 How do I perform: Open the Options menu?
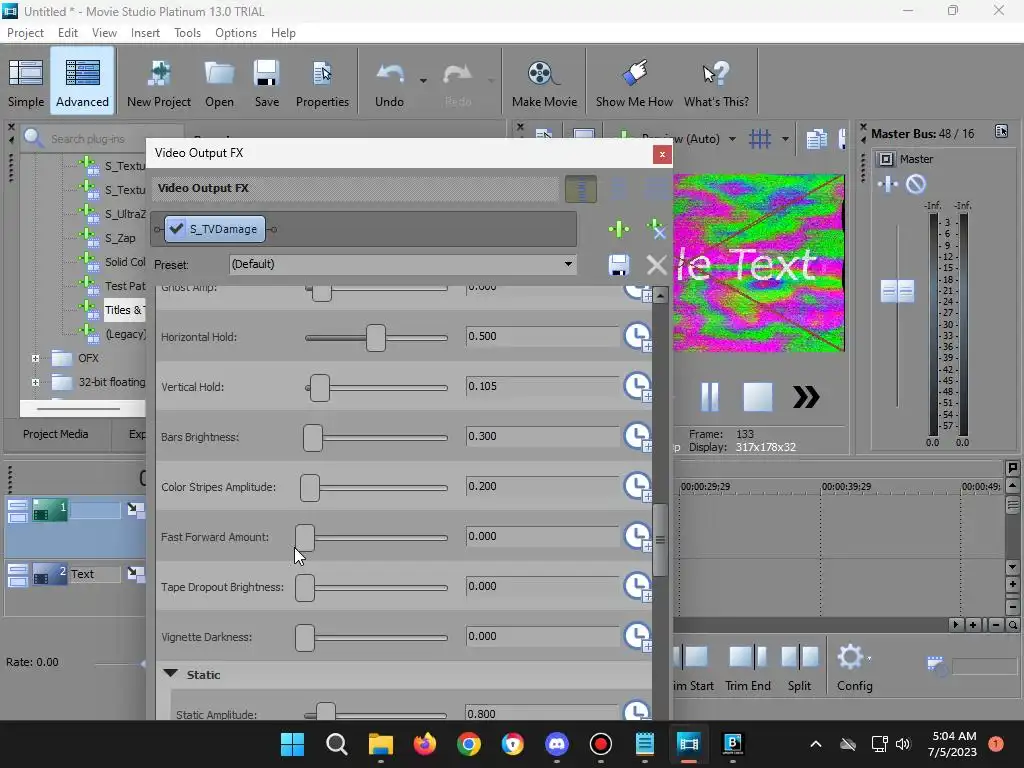click(236, 33)
